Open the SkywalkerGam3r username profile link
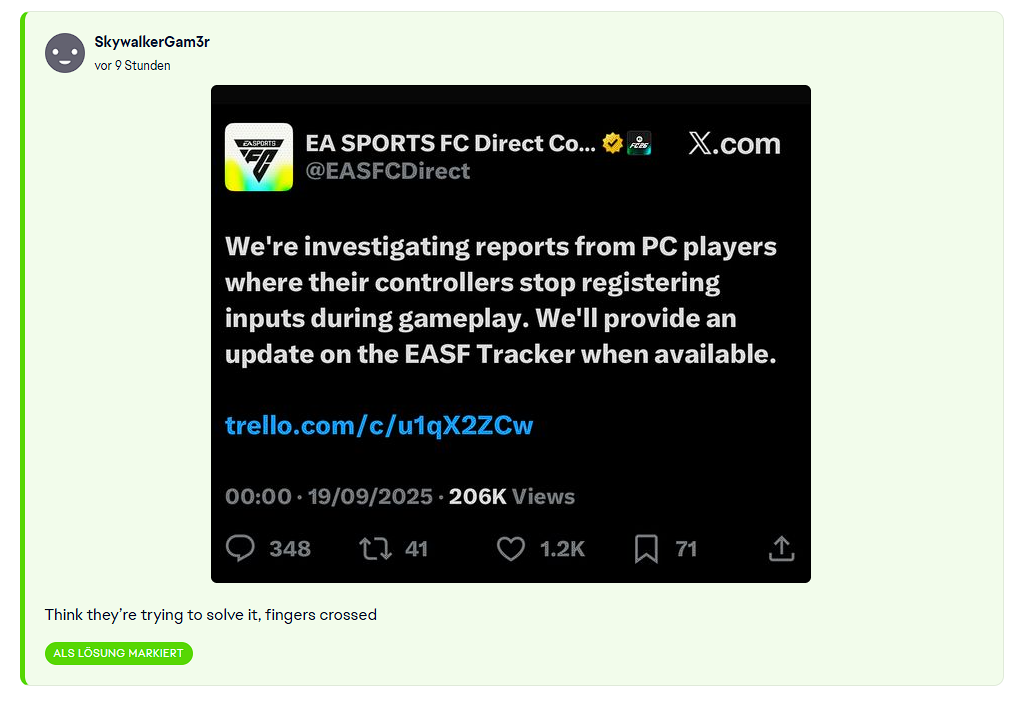 click(152, 42)
